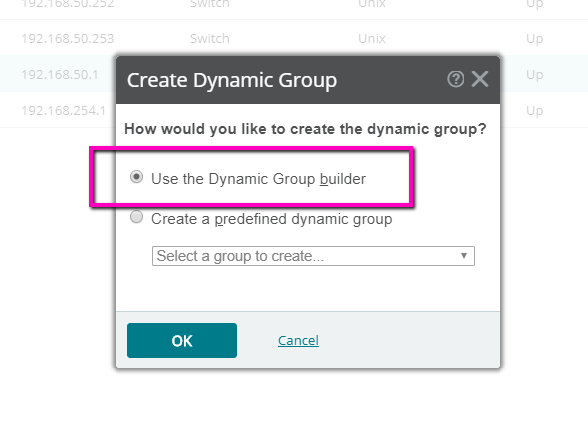The height and width of the screenshot is (421, 588).
Task: Close the Create Dynamic Group dialog
Action: (480, 79)
